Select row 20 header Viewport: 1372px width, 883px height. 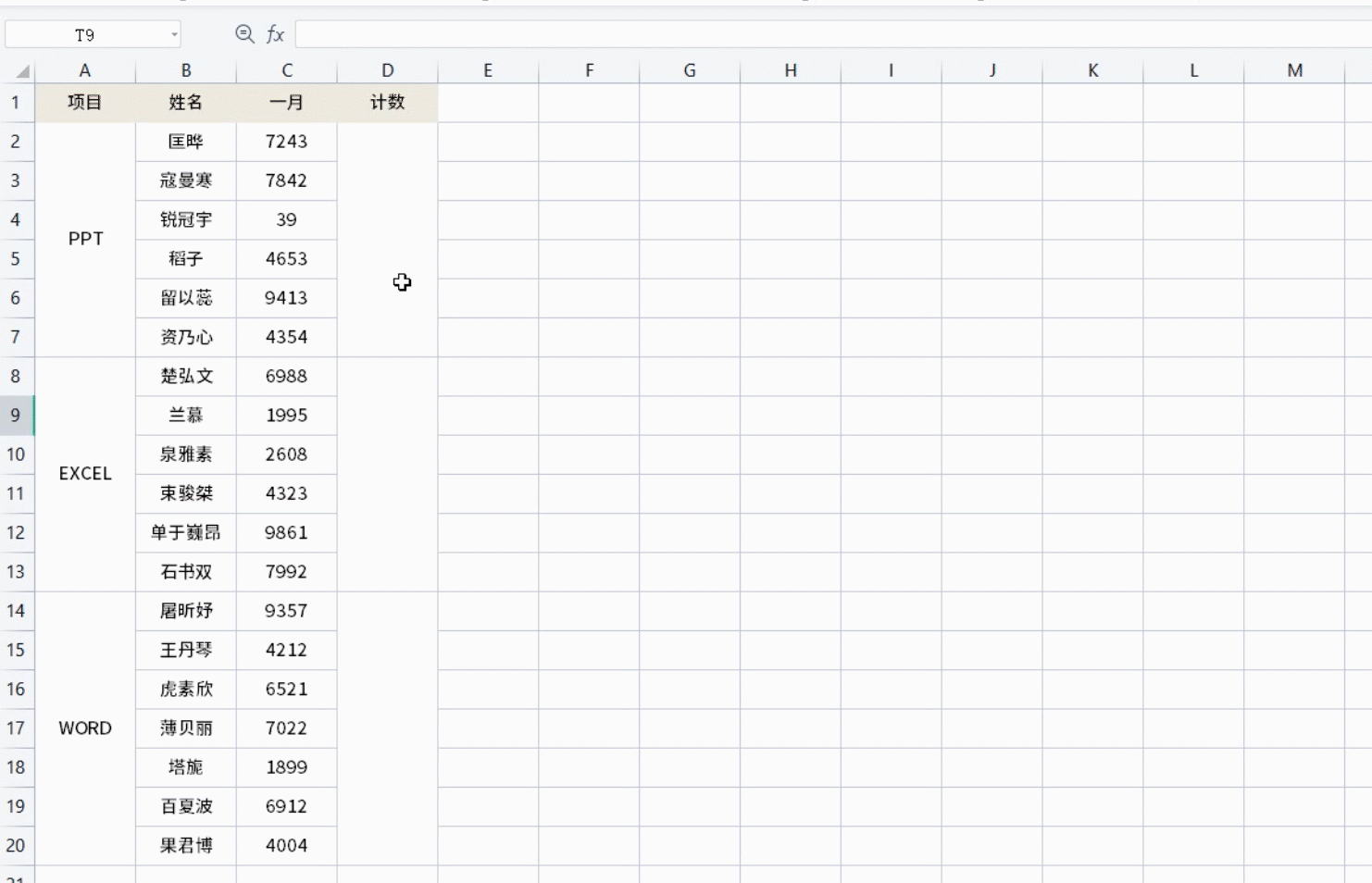(17, 846)
